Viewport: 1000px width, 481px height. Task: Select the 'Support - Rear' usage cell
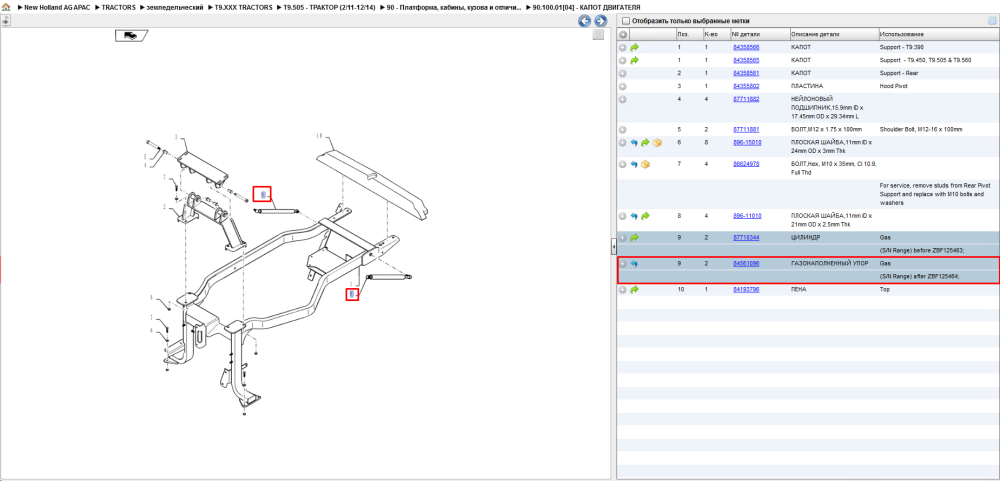point(898,73)
